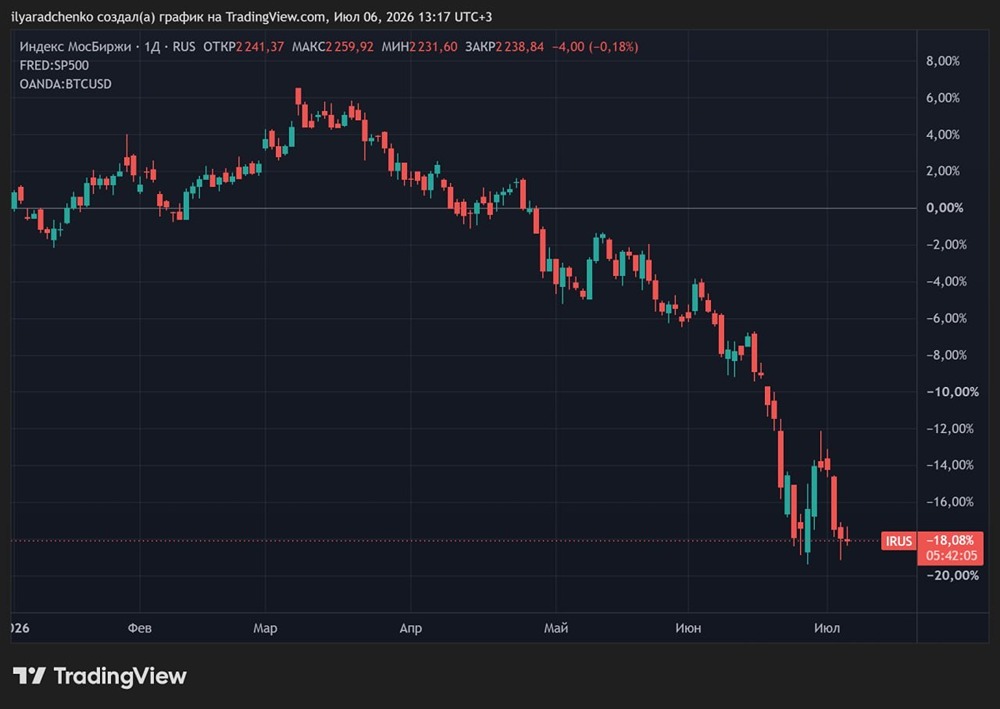Click the -20,00% scale label

[x=952, y=575]
